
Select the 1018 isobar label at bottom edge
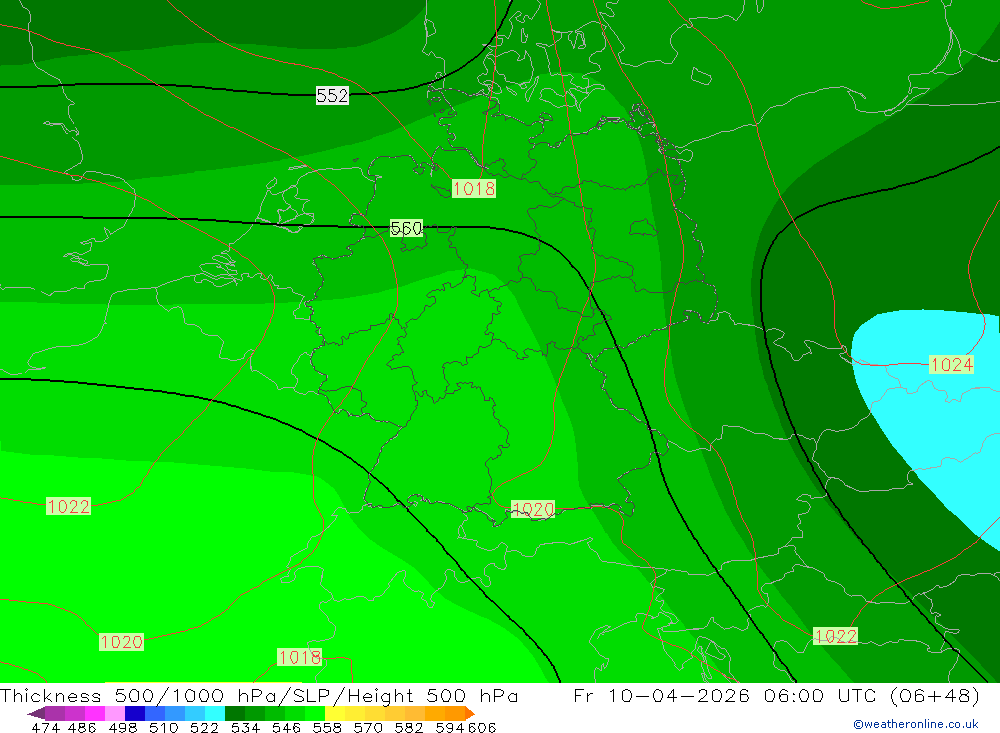click(300, 656)
